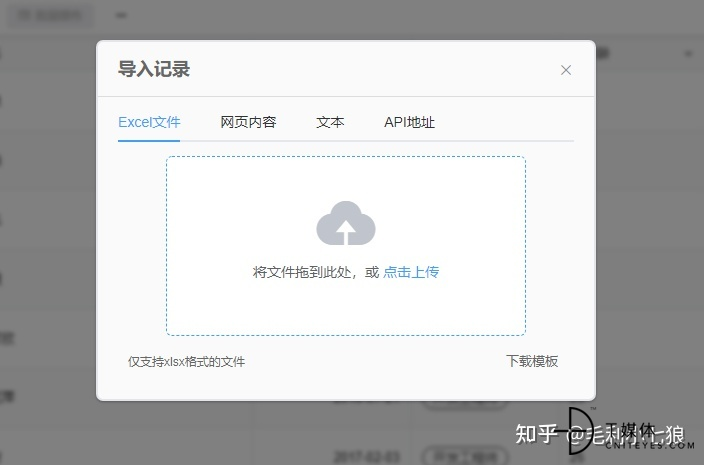This screenshot has height=465, width=704.
Task: Click the 点击上传 link
Action: pos(411,272)
